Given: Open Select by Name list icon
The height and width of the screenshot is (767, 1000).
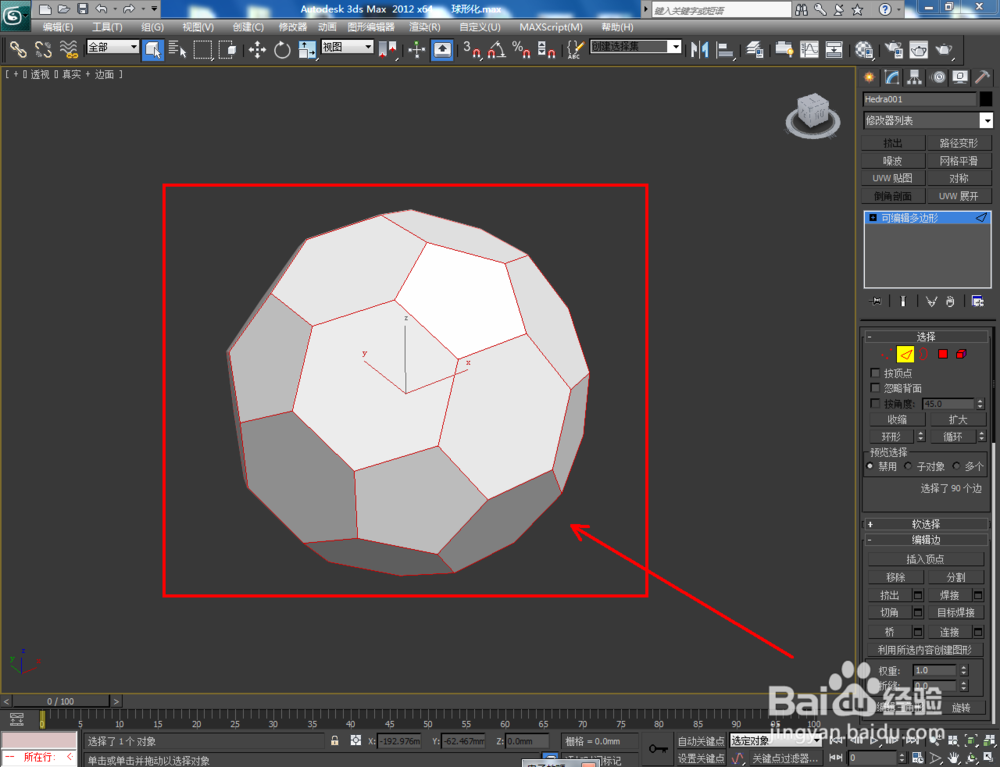Looking at the screenshot, I should pos(177,49).
